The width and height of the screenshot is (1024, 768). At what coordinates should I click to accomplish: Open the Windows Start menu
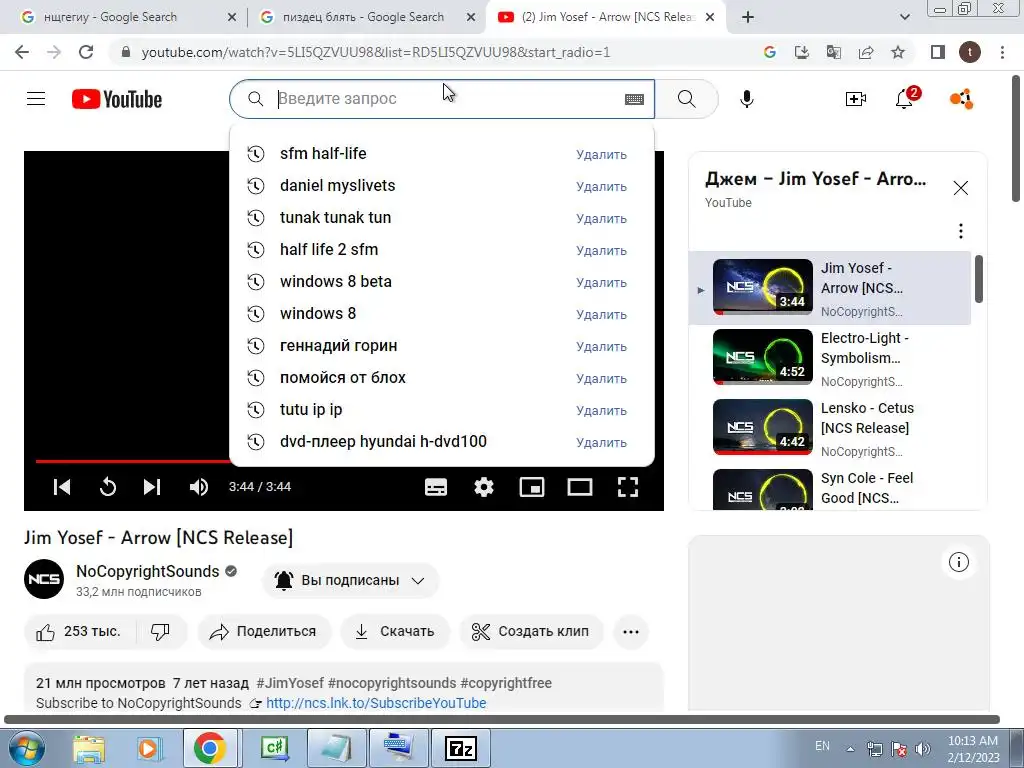coord(25,748)
